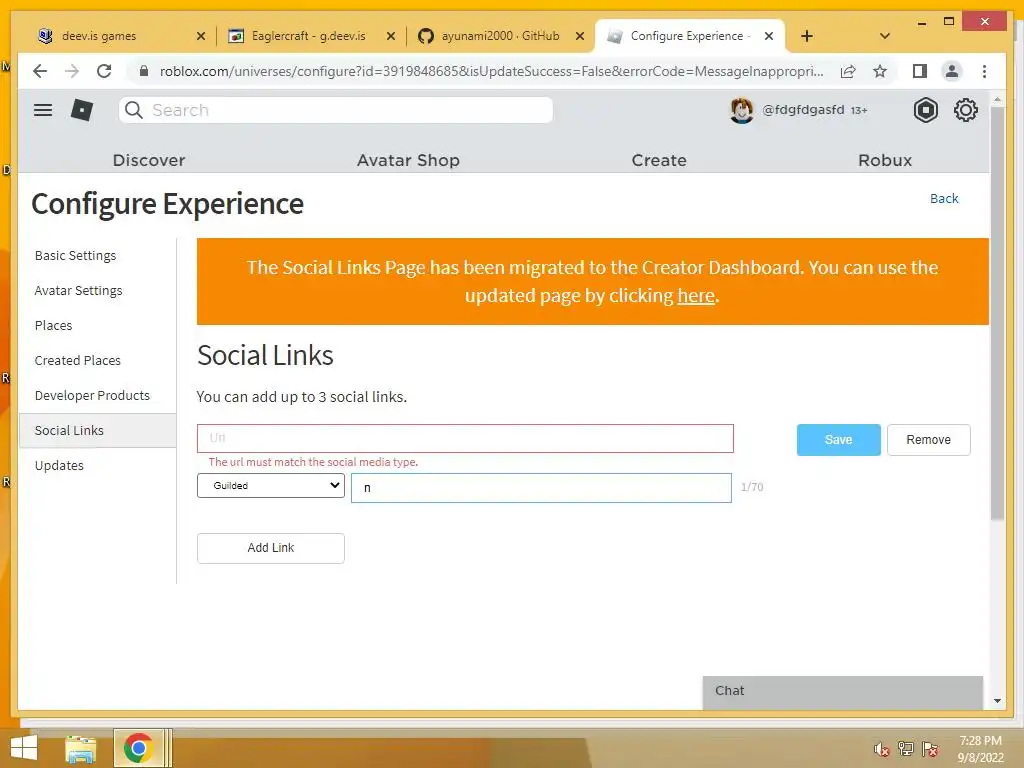The image size is (1024, 768).
Task: Select Created Places in the sidebar
Action: coord(78,360)
